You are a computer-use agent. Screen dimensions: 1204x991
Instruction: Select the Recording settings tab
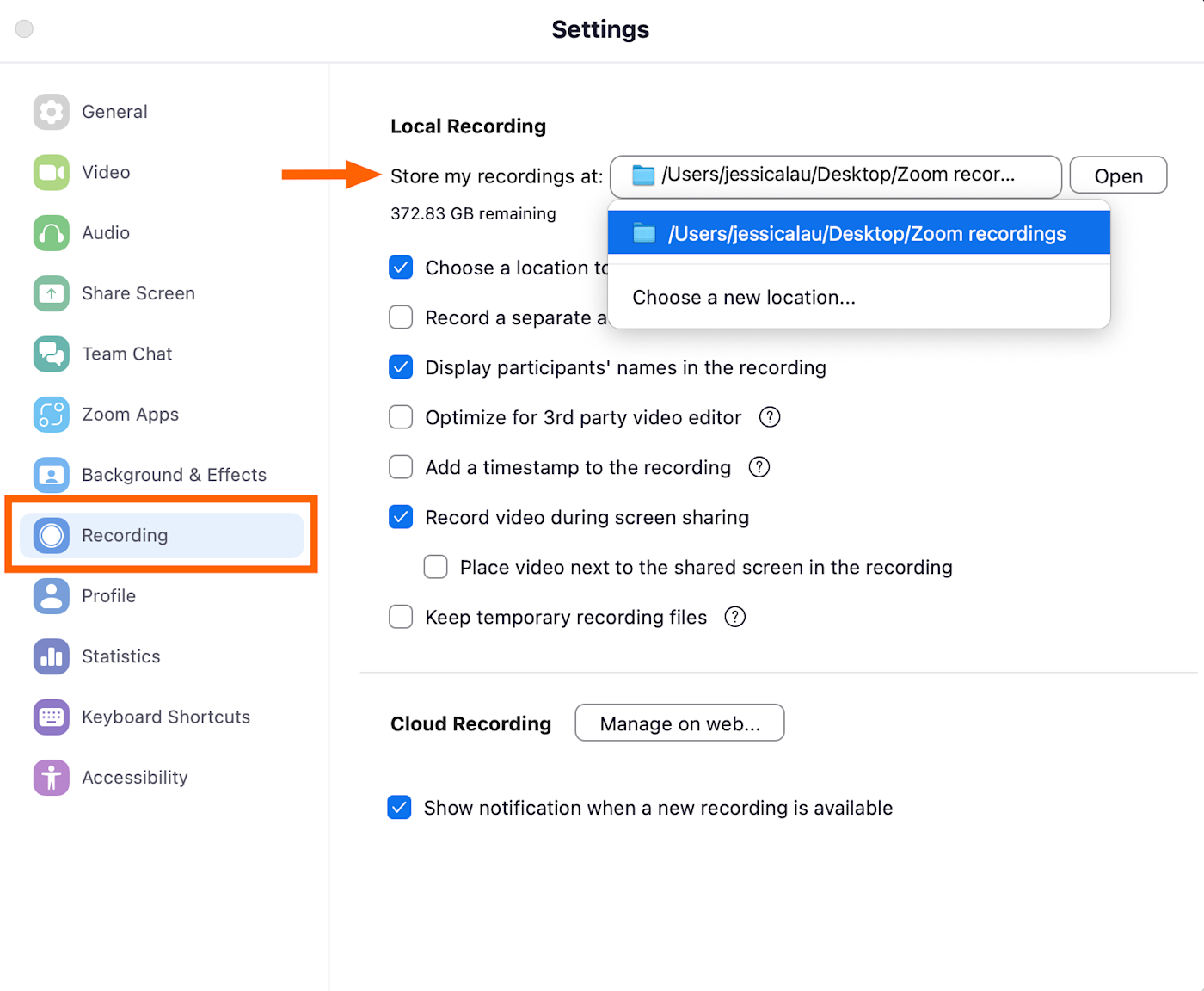(x=162, y=535)
